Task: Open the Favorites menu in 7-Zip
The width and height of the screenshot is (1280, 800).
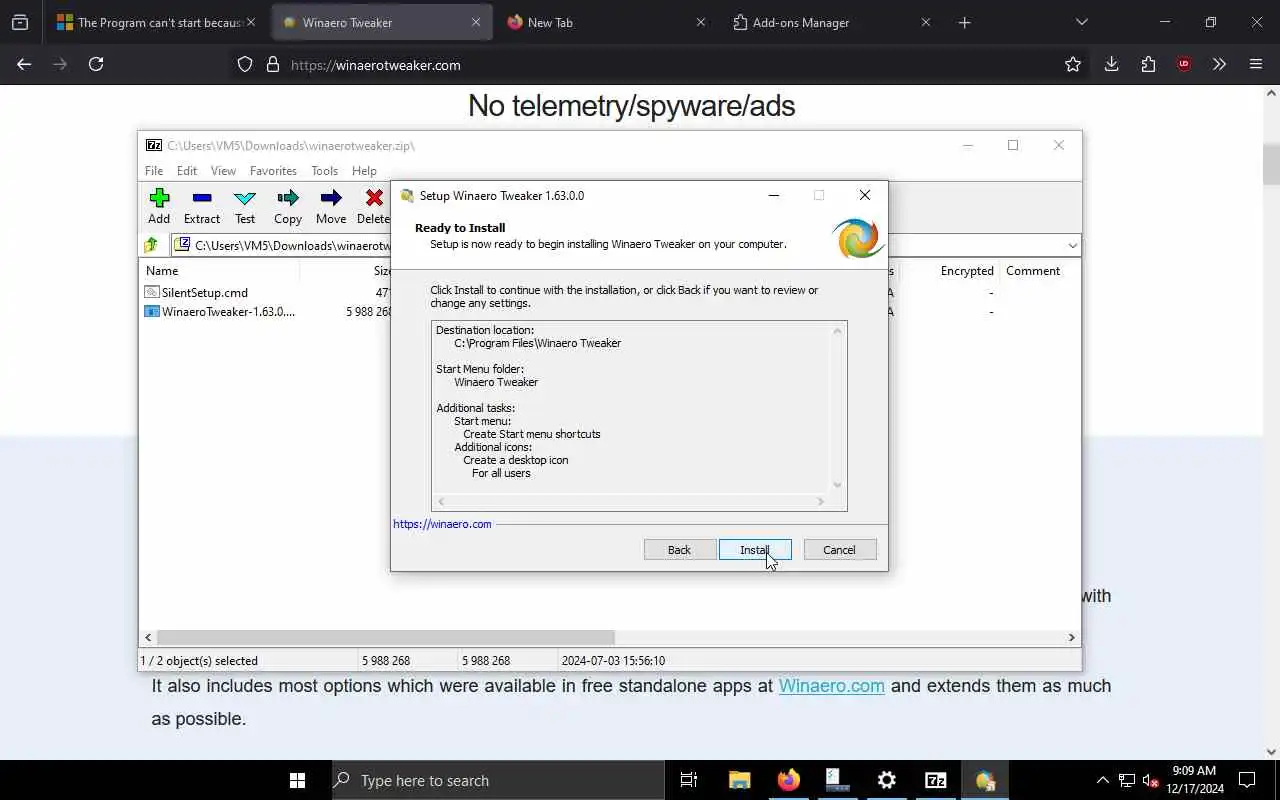Action: click(x=273, y=171)
